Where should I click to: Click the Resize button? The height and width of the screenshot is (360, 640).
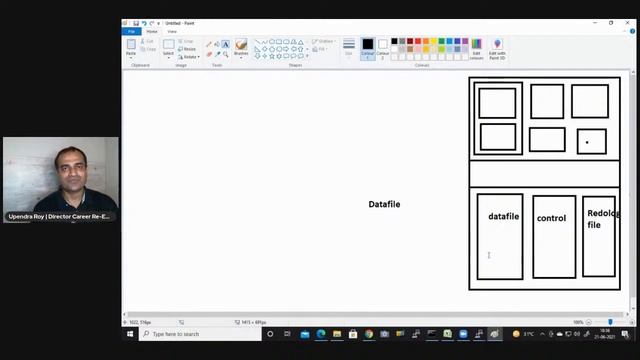tap(187, 49)
